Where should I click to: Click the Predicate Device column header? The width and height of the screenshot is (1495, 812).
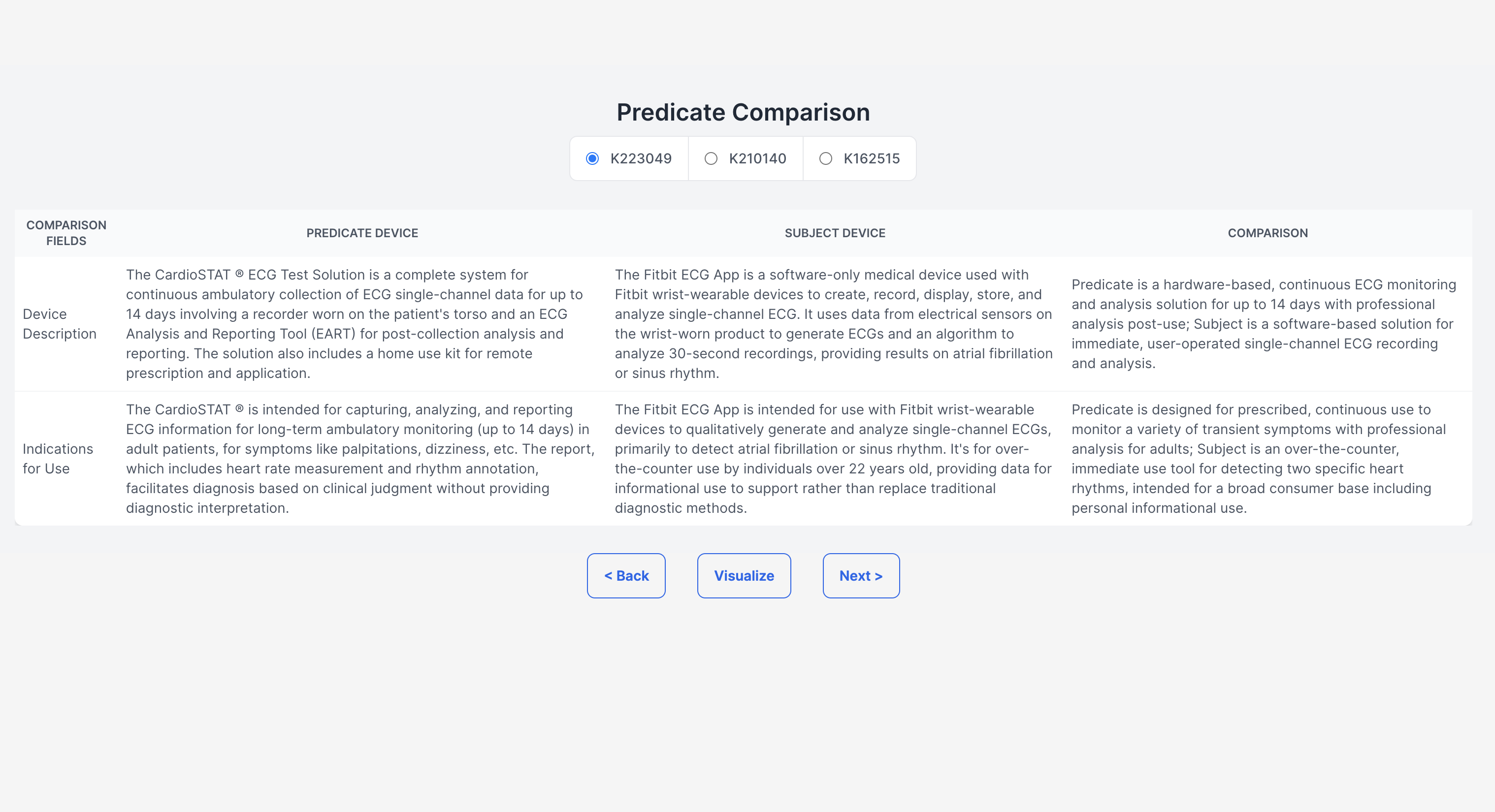[362, 233]
